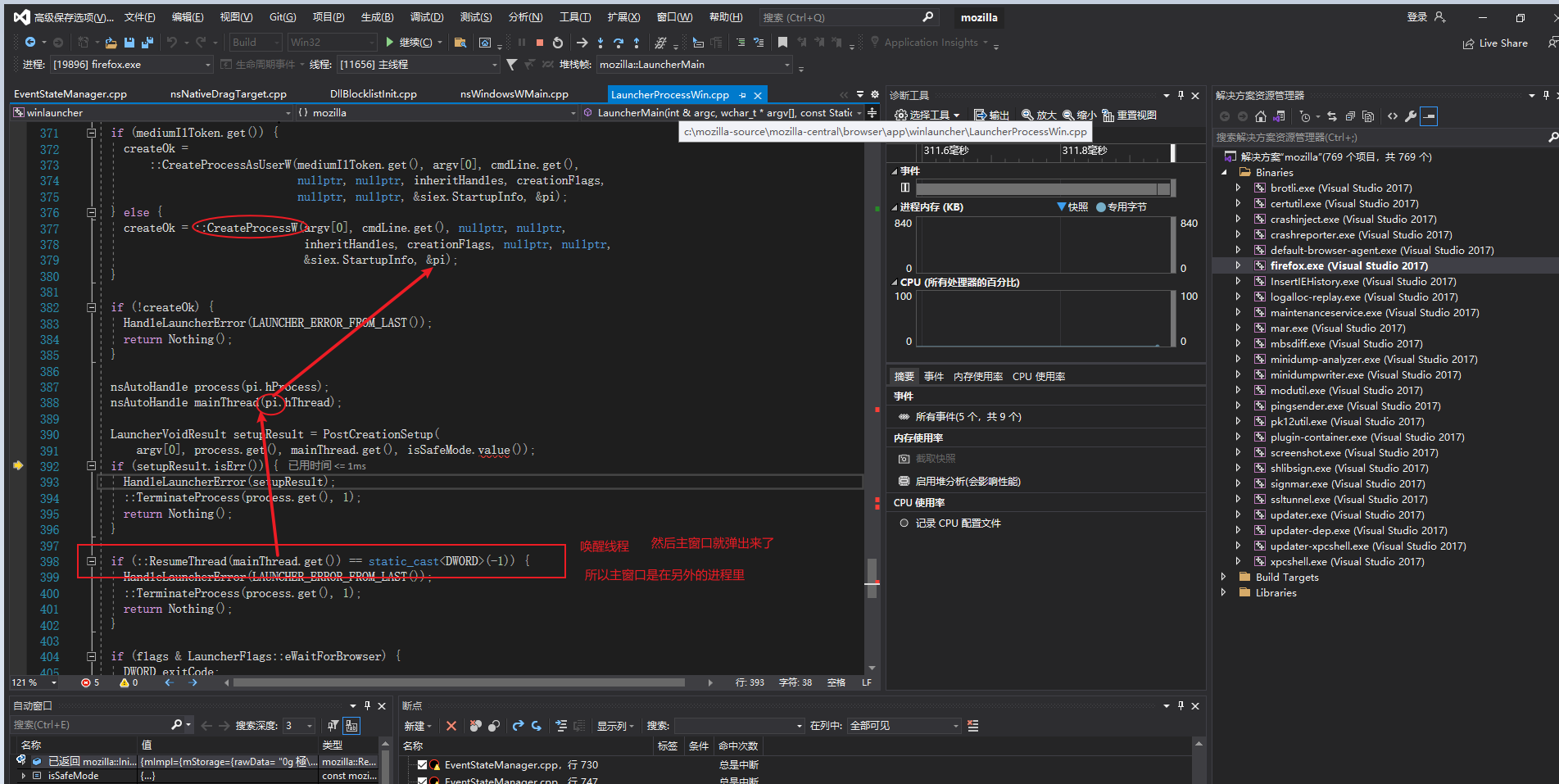Viewport: 1559px width, 784px height.
Task: Expand the Build Targets folder
Action: [x=1224, y=578]
